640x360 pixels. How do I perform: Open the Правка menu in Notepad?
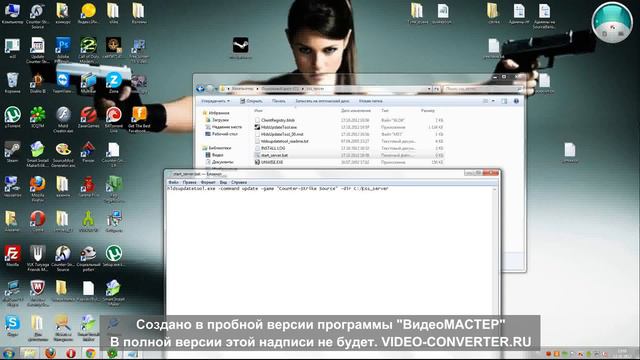189,182
